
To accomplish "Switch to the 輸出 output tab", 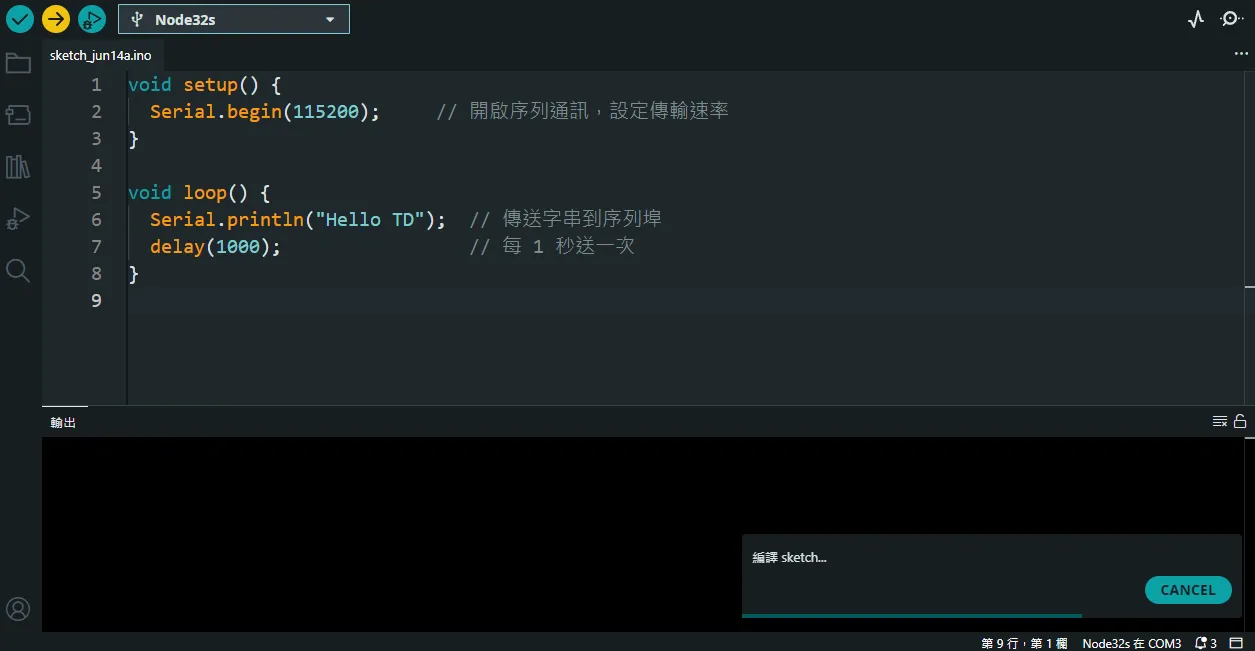I will [x=62, y=422].
